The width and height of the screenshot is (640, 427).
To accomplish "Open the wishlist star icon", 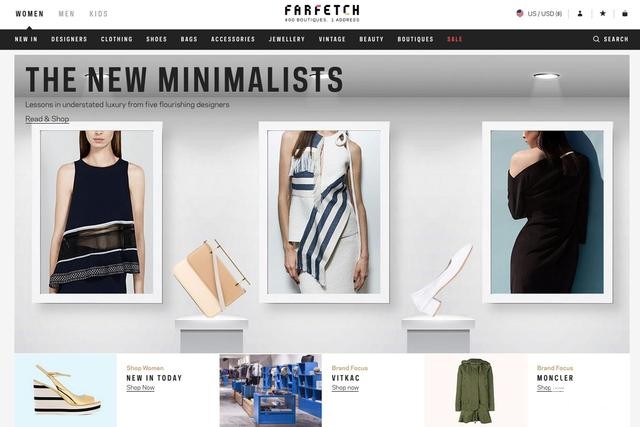I will pos(602,13).
